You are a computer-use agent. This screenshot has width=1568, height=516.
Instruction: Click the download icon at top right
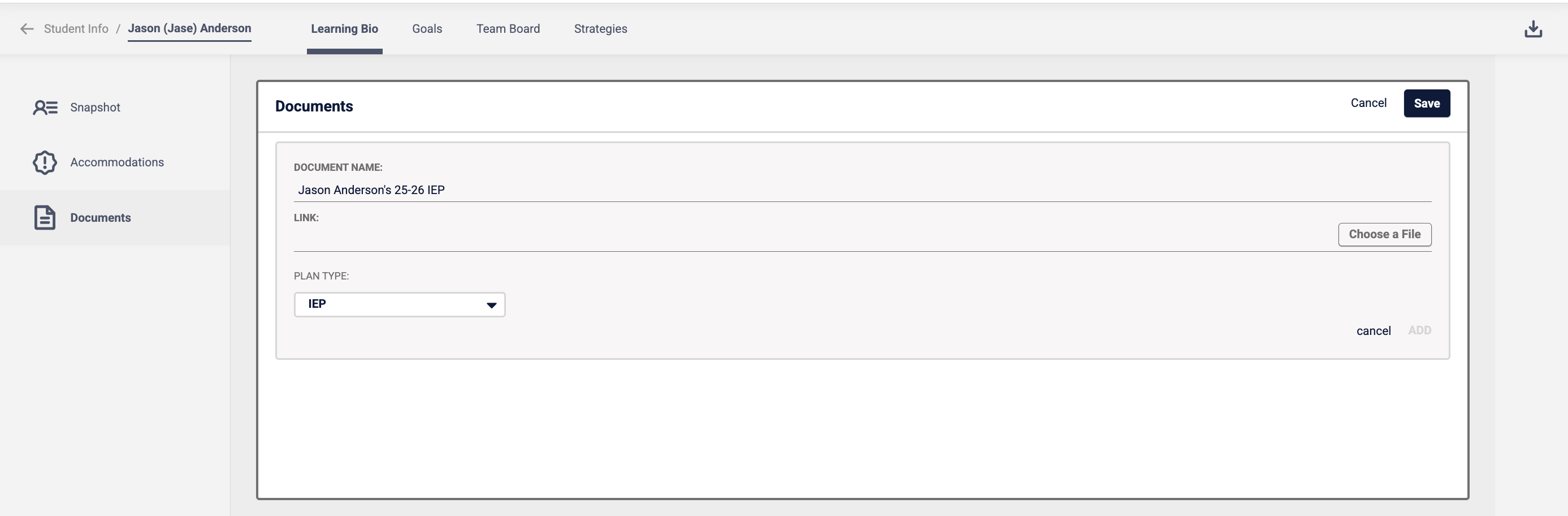pyautogui.click(x=1533, y=29)
